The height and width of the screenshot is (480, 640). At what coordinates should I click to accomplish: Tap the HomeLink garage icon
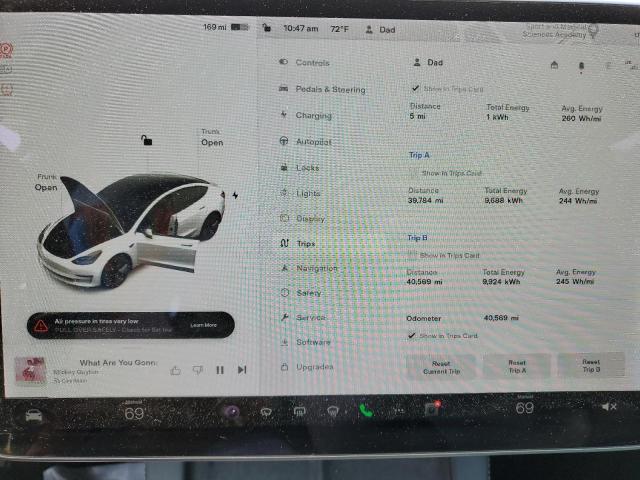[554, 65]
